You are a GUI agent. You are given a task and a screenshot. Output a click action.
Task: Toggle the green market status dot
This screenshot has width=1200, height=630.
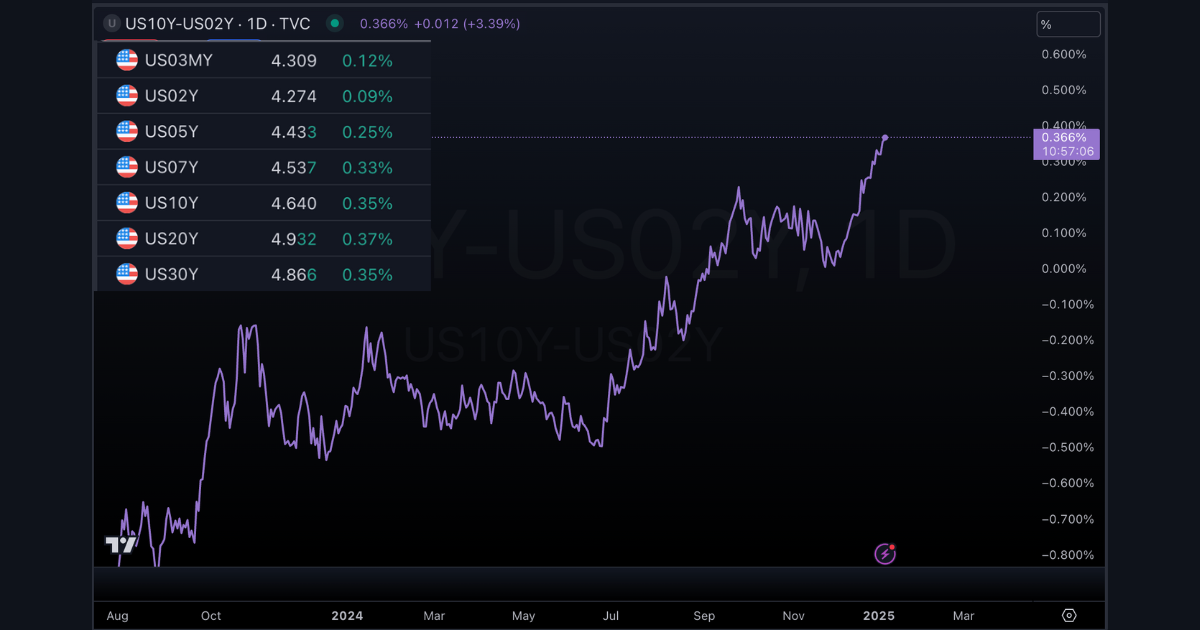tap(335, 23)
